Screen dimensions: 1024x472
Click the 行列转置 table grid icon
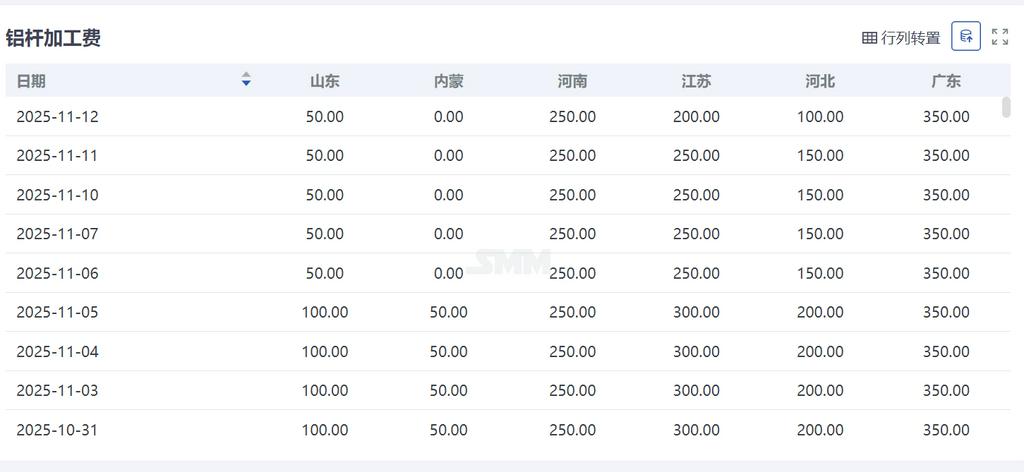[x=869, y=38]
